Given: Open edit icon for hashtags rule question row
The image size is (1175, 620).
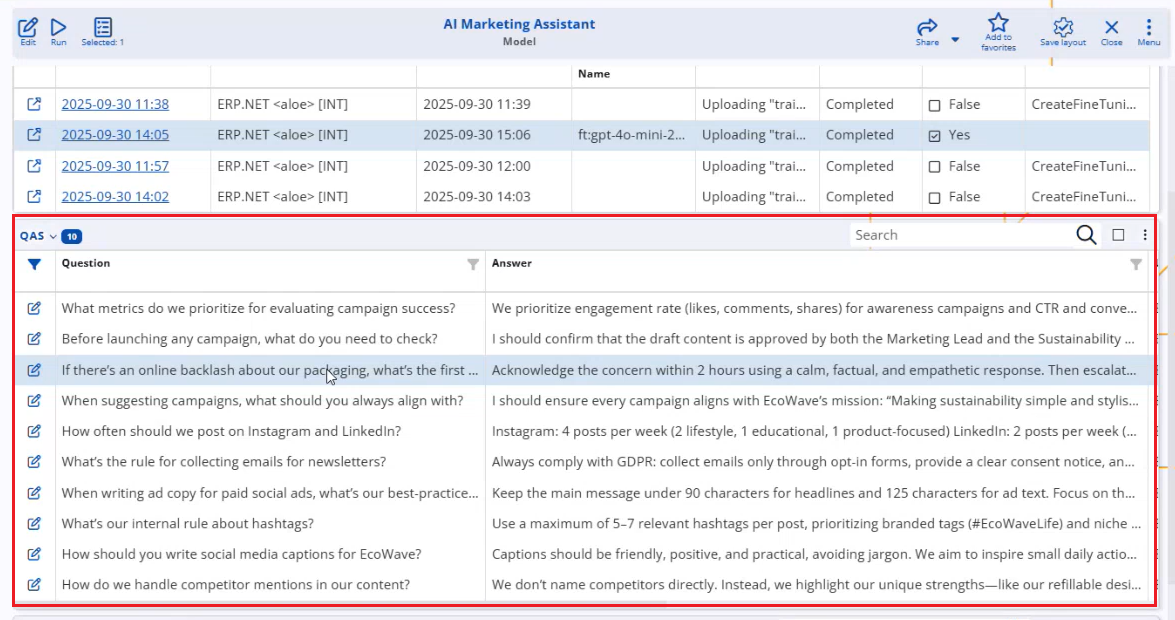Looking at the screenshot, I should pyautogui.click(x=34, y=524).
